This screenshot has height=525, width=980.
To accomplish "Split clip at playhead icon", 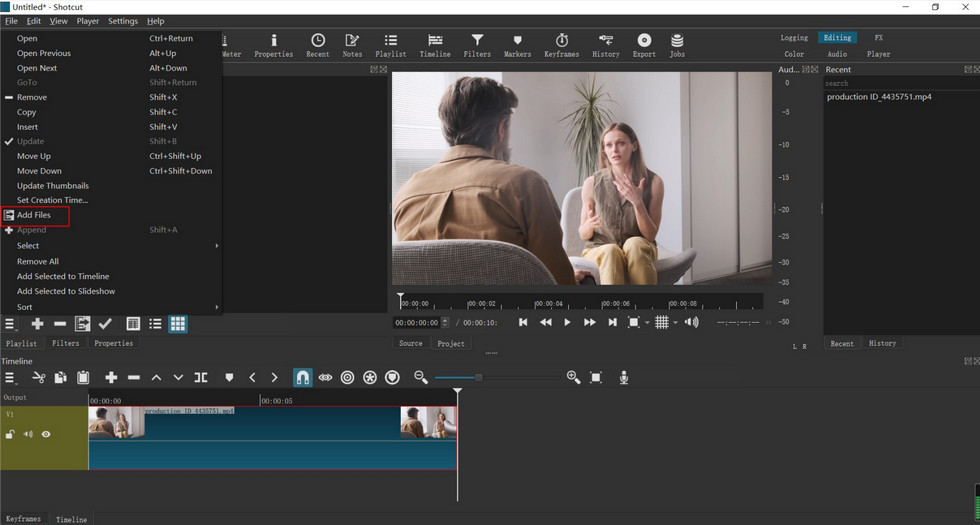I will click(x=201, y=378).
